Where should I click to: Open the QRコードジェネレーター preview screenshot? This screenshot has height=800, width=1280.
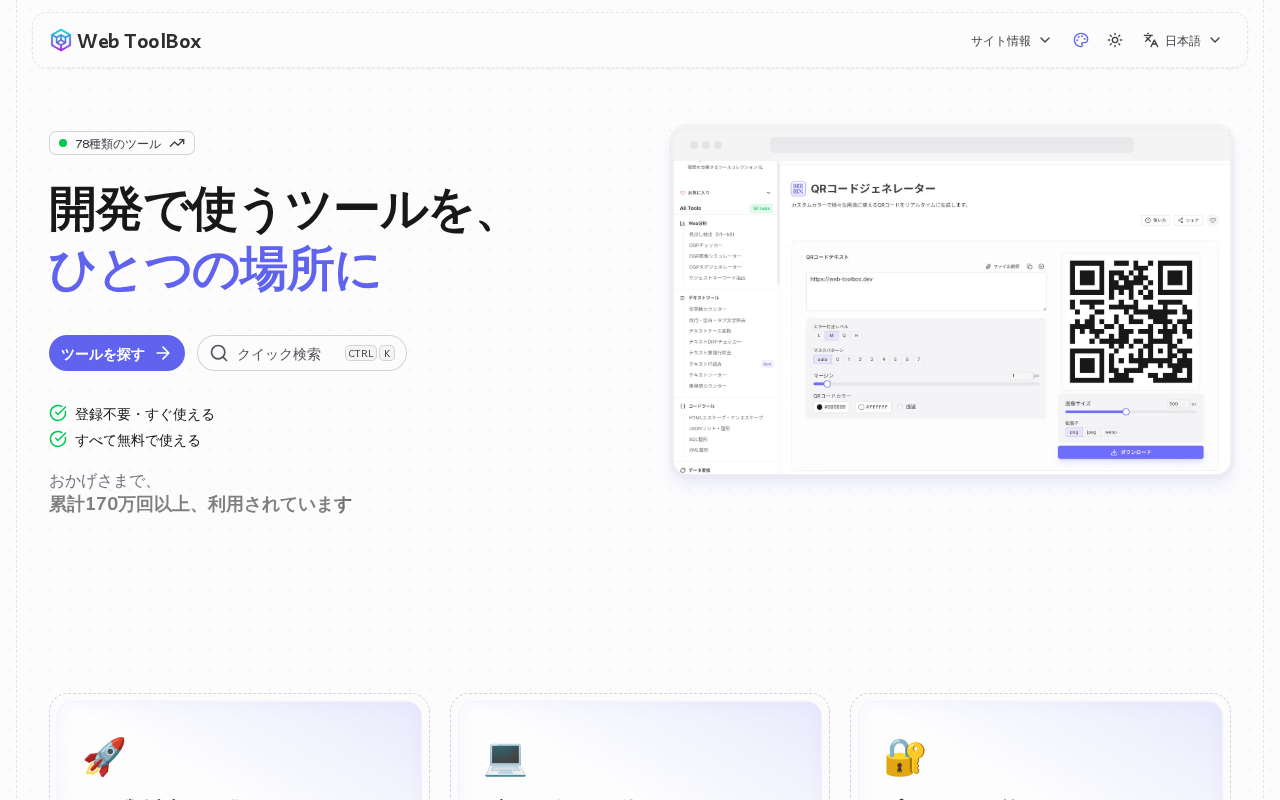click(952, 301)
